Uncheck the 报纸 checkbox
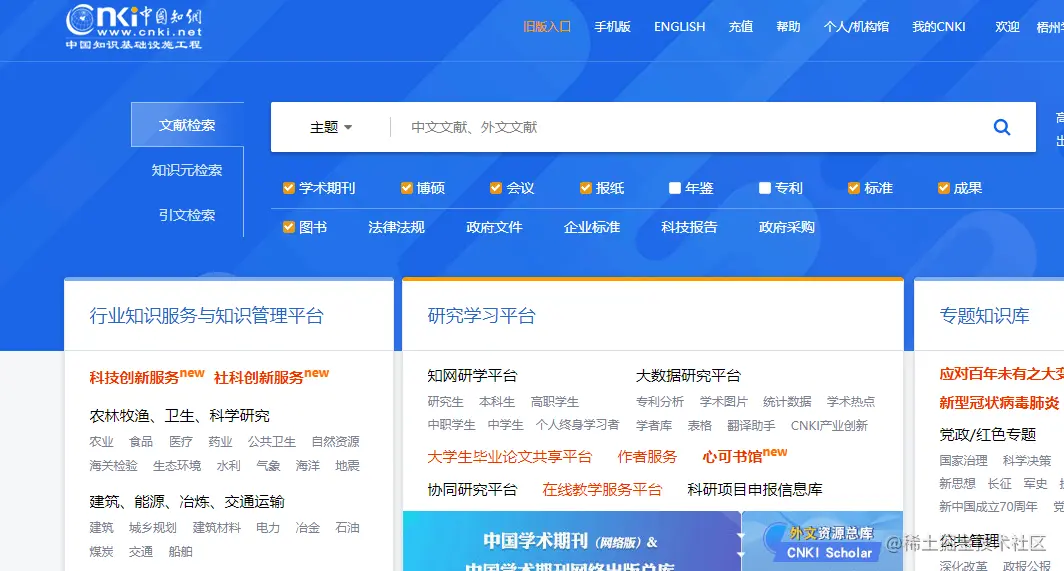Image resolution: width=1064 pixels, height=571 pixels. point(586,188)
